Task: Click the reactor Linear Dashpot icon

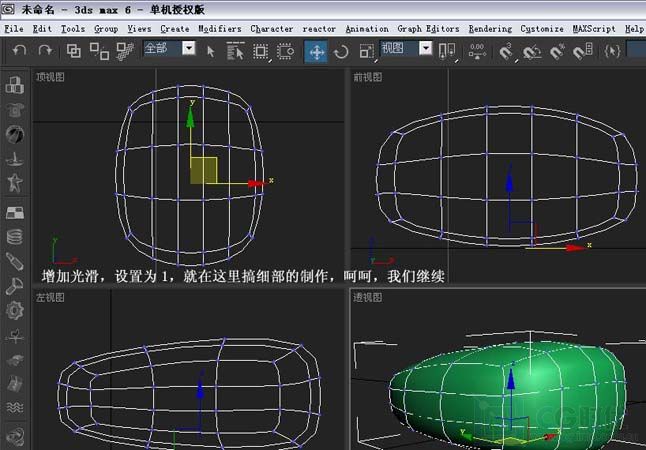Action: pyautogui.click(x=15, y=262)
